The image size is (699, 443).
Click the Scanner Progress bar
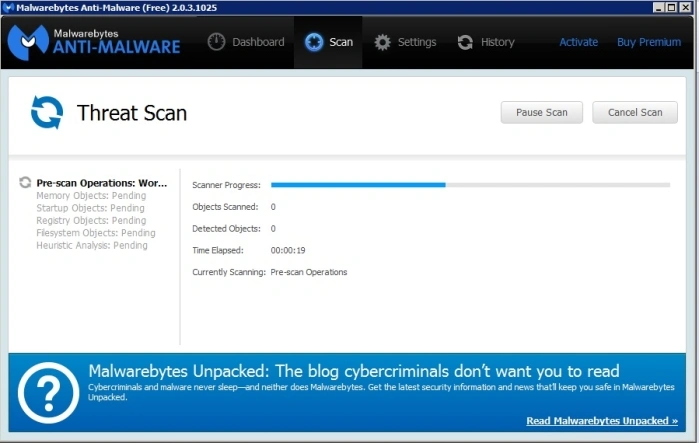(470, 185)
